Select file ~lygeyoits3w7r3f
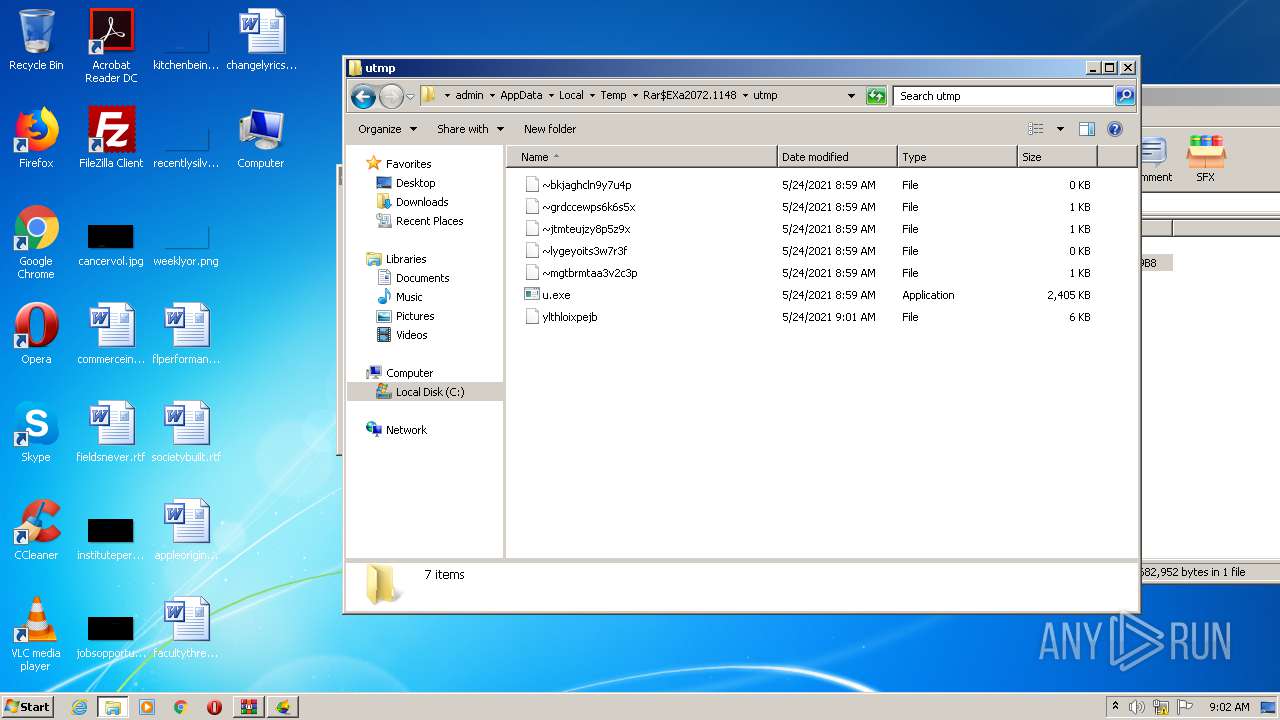The width and height of the screenshot is (1280, 720). click(x=584, y=251)
